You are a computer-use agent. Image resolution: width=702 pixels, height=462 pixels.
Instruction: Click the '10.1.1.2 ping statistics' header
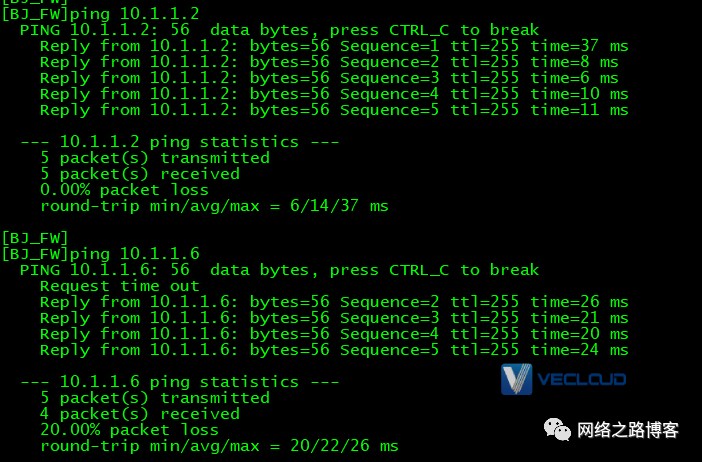[x=180, y=142]
